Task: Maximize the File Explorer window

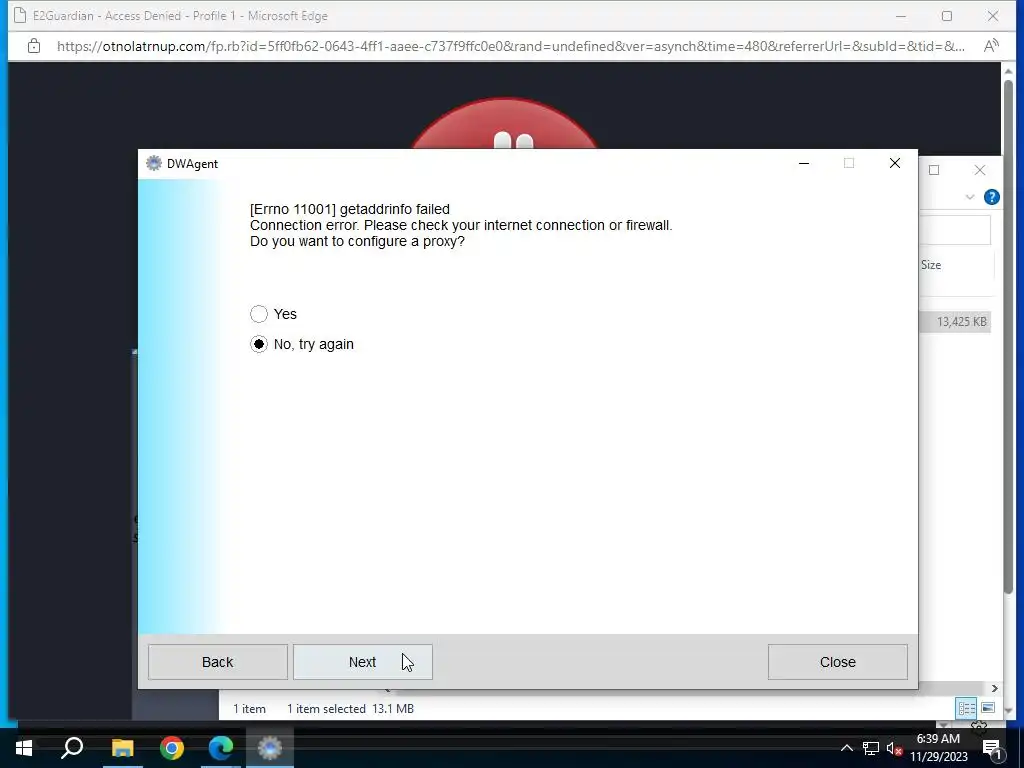Action: [x=934, y=170]
